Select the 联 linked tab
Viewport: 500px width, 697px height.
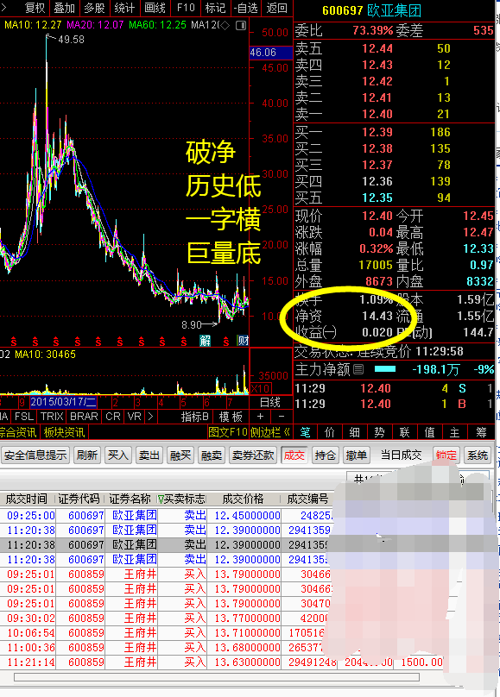click(404, 432)
